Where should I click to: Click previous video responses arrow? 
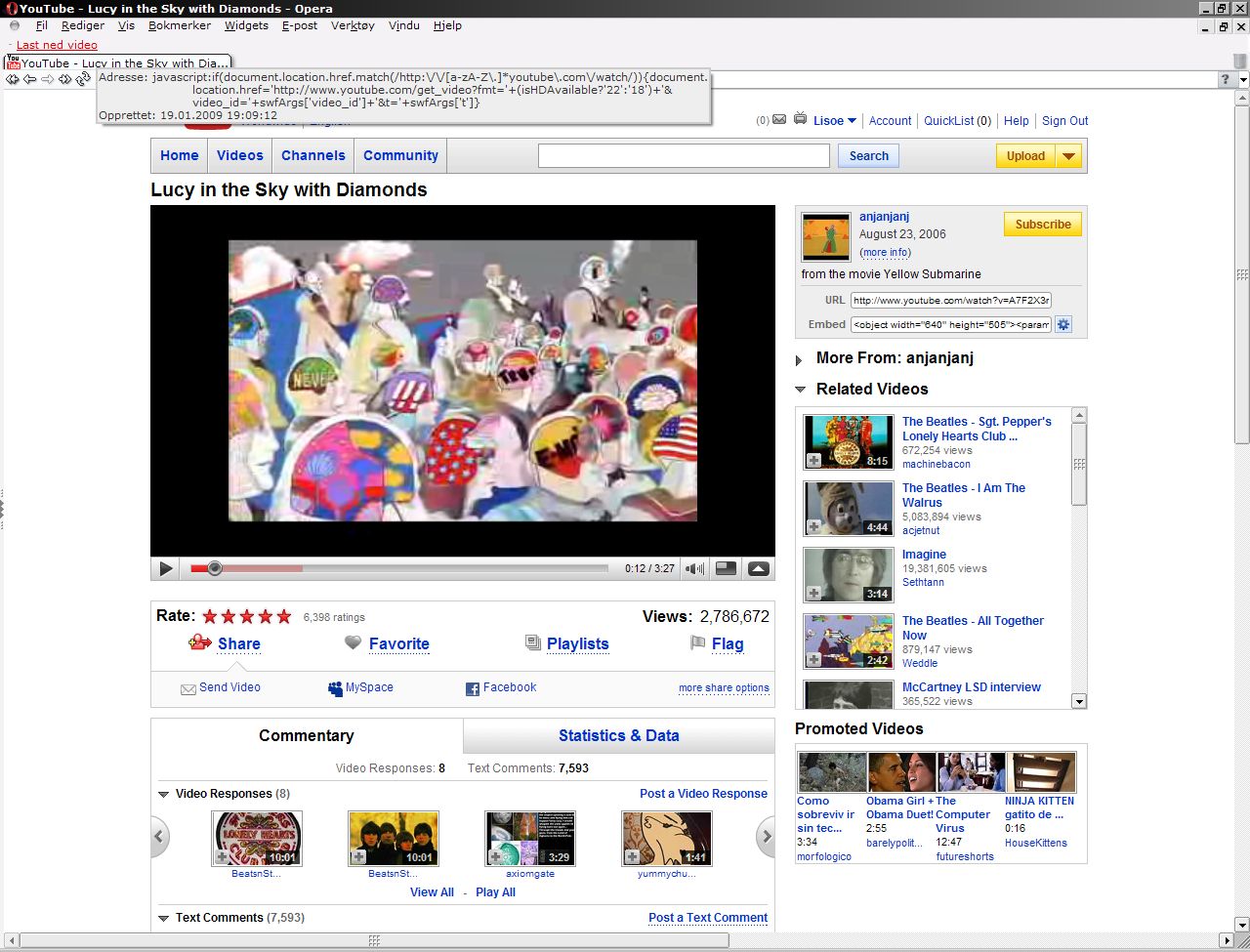tap(160, 836)
